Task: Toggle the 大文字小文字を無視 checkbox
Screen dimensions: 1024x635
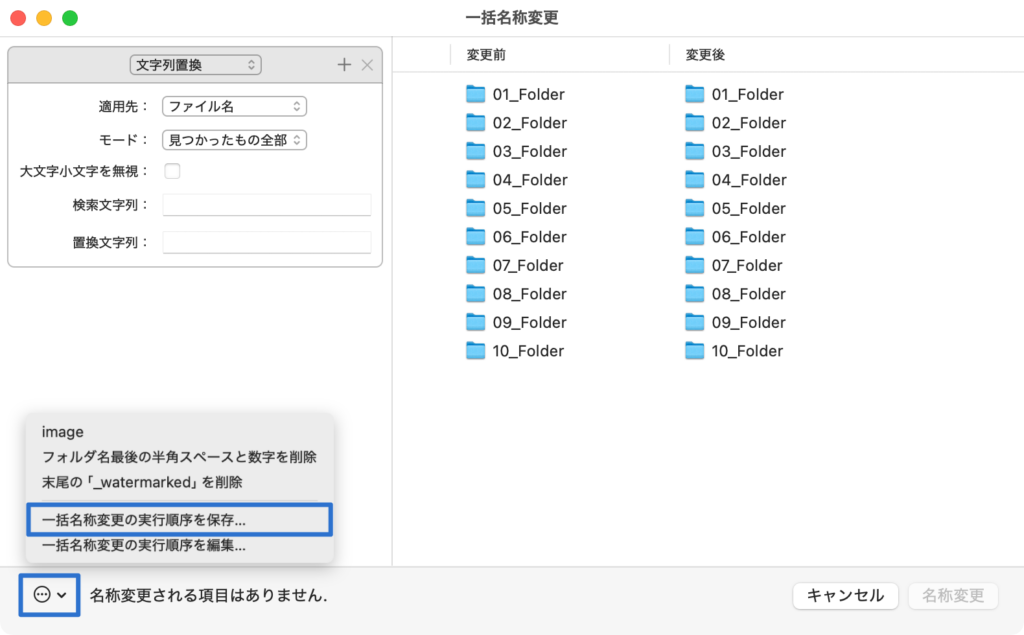Action: [172, 171]
